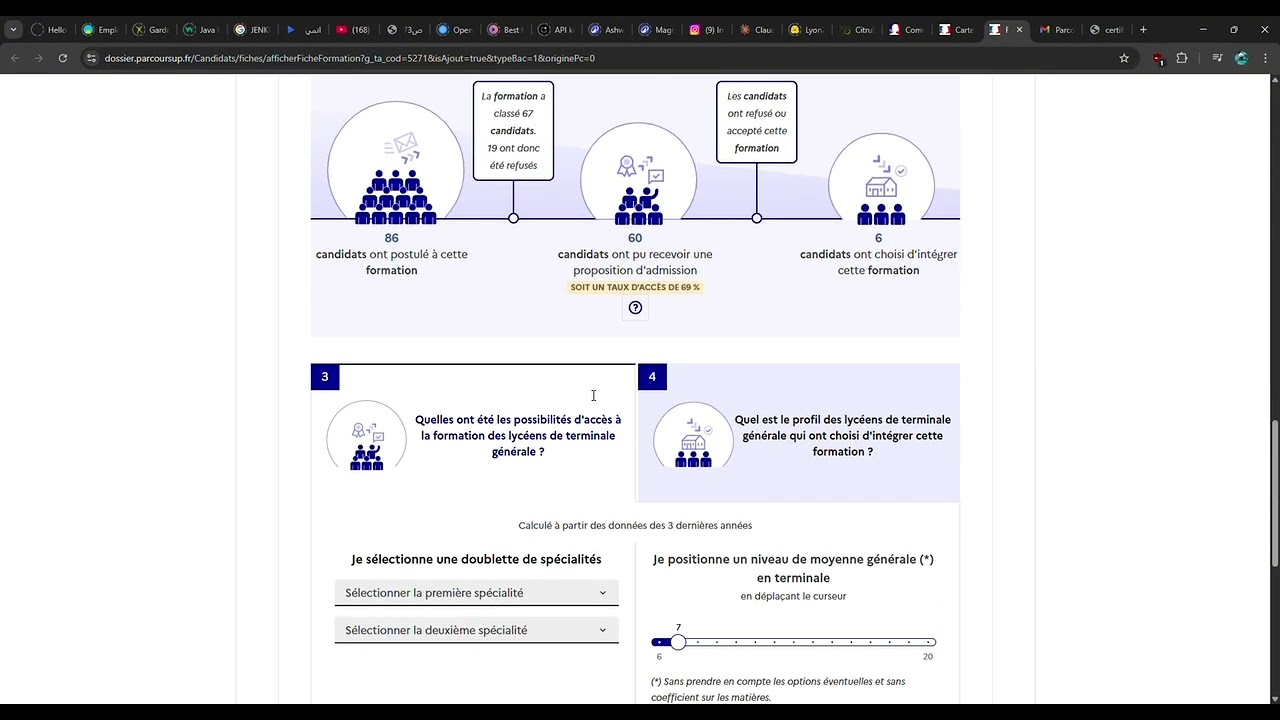Switch to the JENK tab
This screenshot has width=1280, height=720.
click(x=252, y=30)
